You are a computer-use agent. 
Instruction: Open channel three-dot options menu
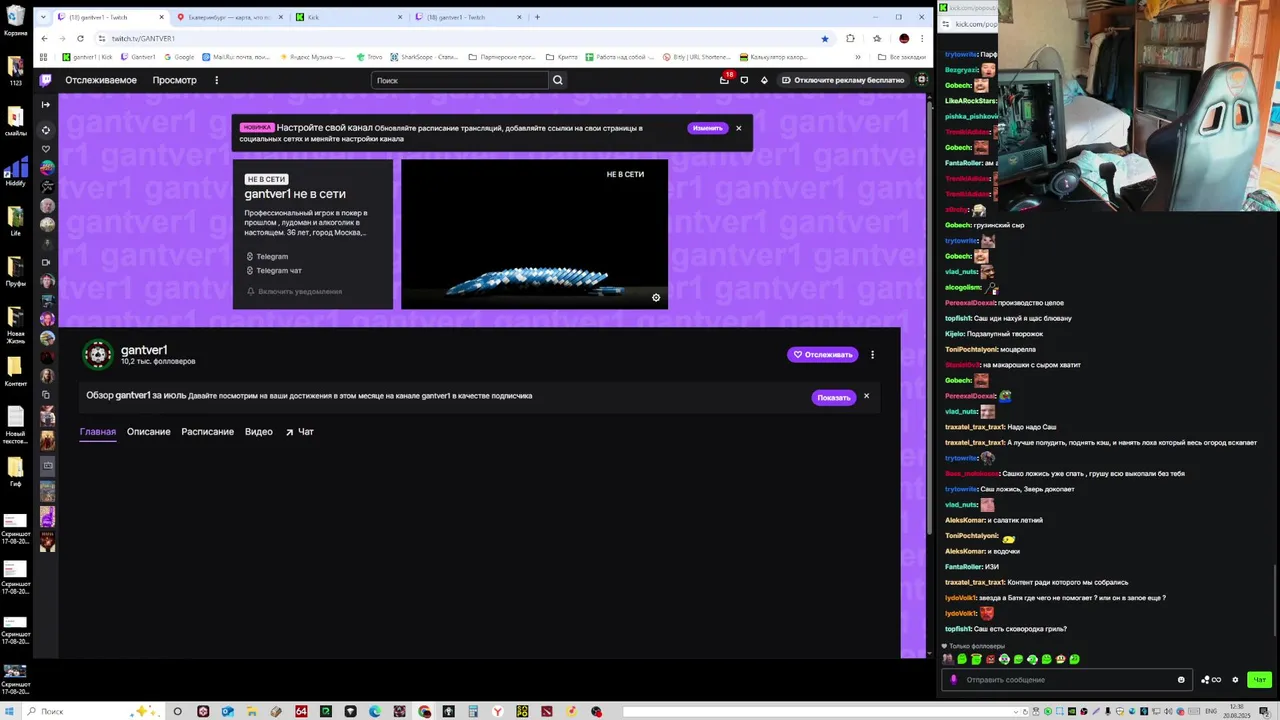(x=872, y=354)
